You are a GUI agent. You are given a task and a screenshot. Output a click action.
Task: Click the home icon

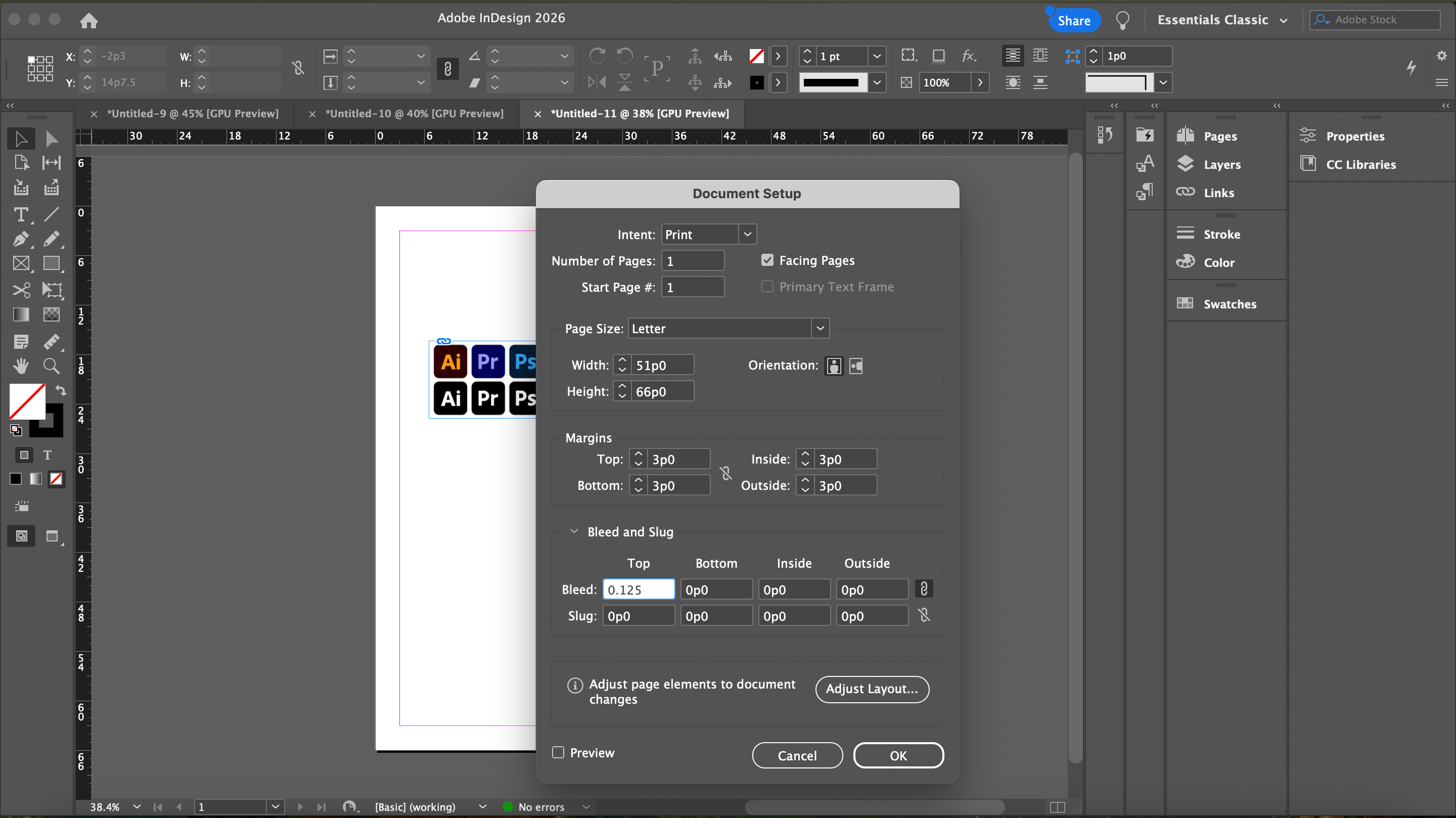89,20
